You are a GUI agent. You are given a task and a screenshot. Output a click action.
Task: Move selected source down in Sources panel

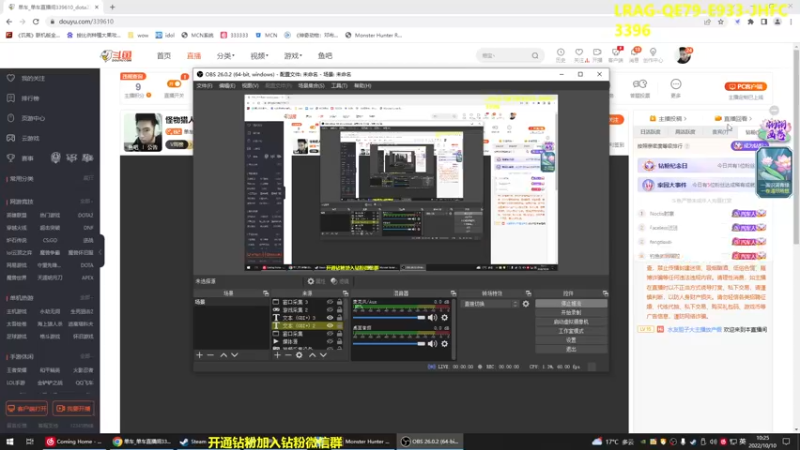323,355
